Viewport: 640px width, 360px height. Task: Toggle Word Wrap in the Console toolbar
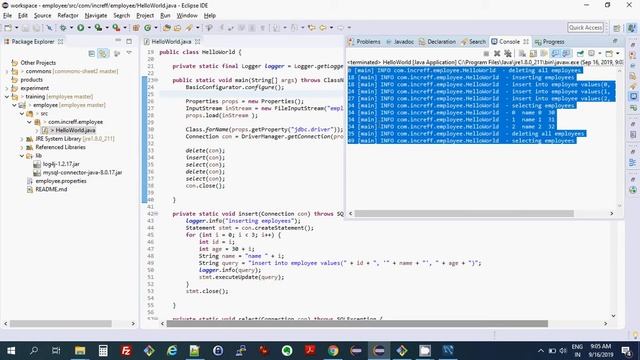click(544, 53)
